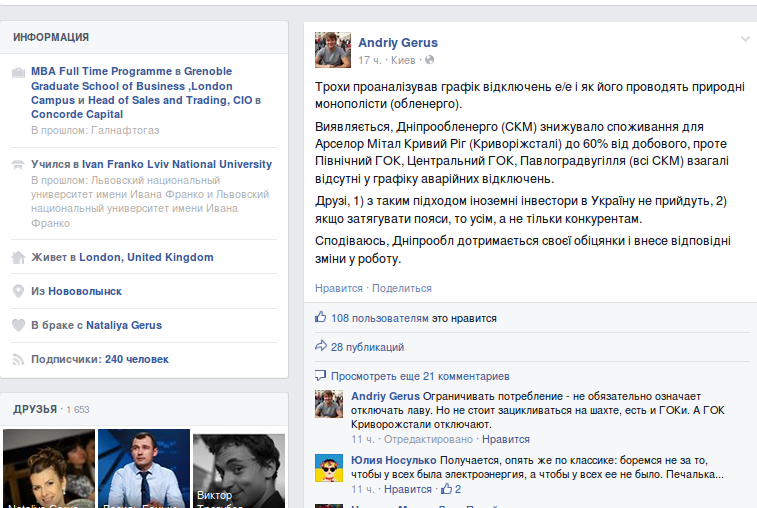Click post timestamp 17 ч.

pos(370,60)
